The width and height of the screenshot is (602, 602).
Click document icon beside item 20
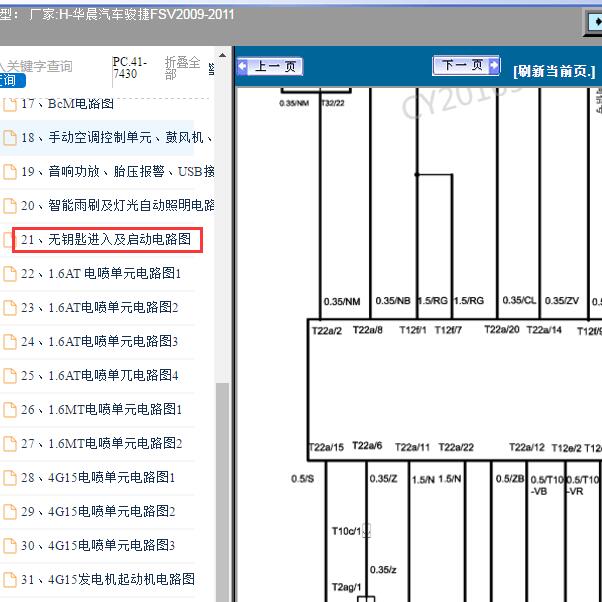click(10, 206)
